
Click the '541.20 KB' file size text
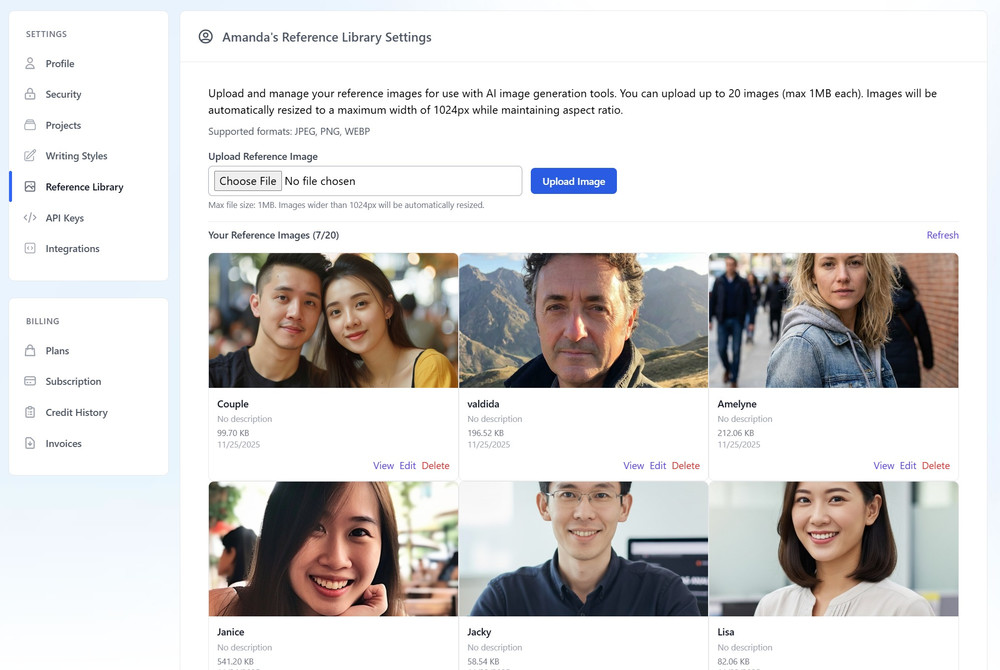(x=235, y=661)
